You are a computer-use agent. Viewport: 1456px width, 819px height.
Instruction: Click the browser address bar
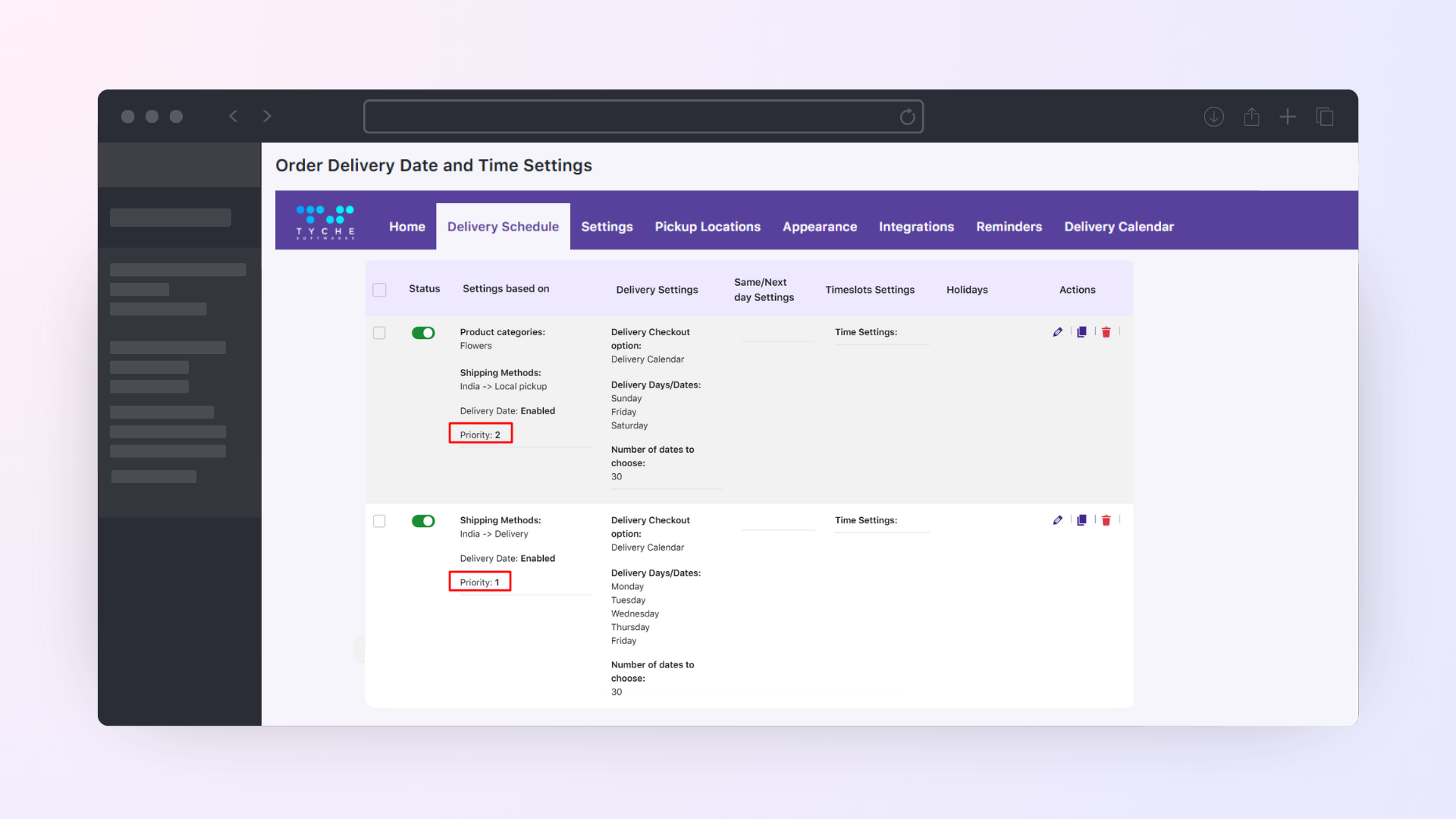click(x=629, y=117)
